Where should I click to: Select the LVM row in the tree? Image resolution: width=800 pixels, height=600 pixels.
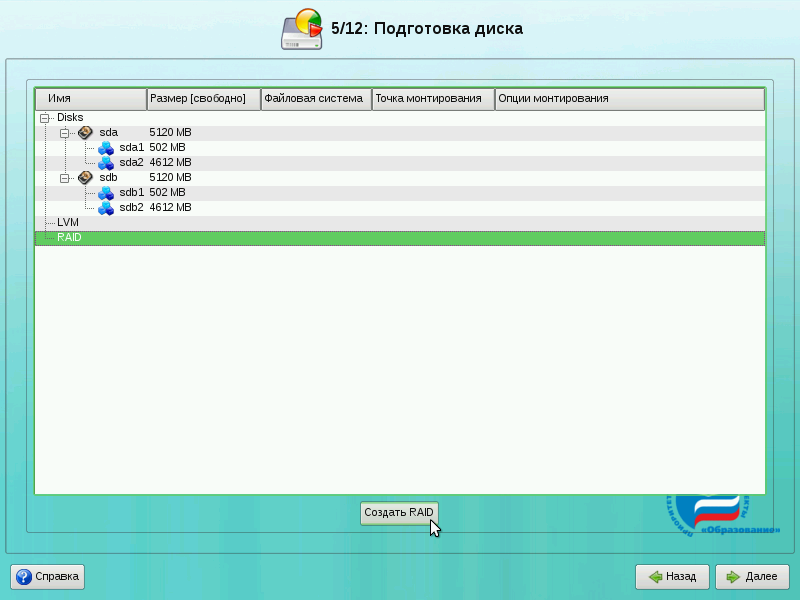tap(68, 222)
